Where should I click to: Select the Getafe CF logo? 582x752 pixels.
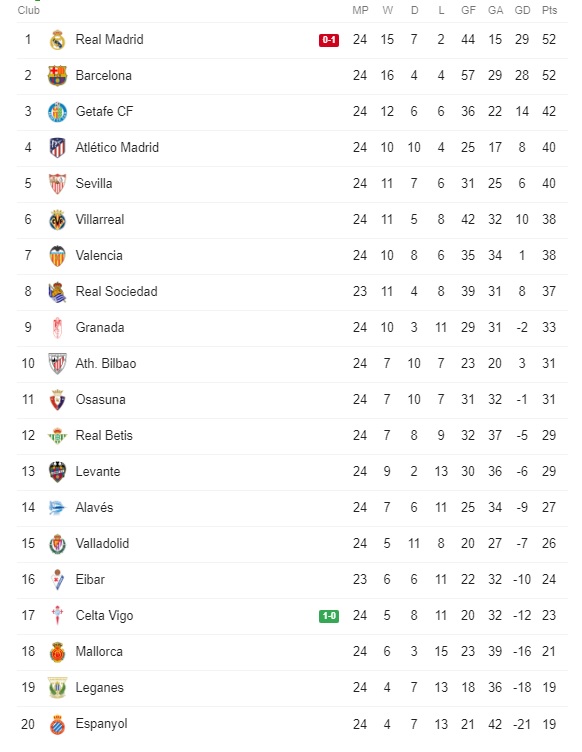point(58,112)
